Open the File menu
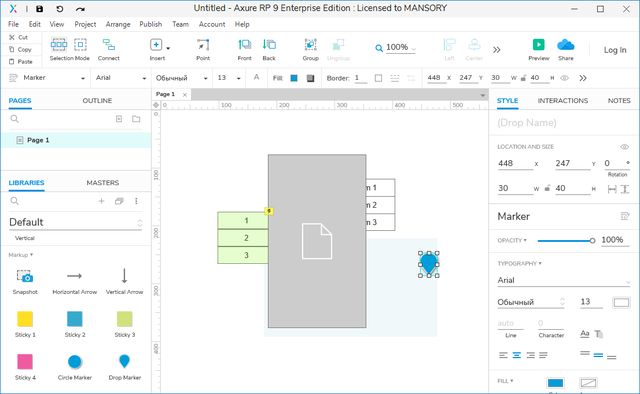The image size is (640, 394). tap(13, 24)
